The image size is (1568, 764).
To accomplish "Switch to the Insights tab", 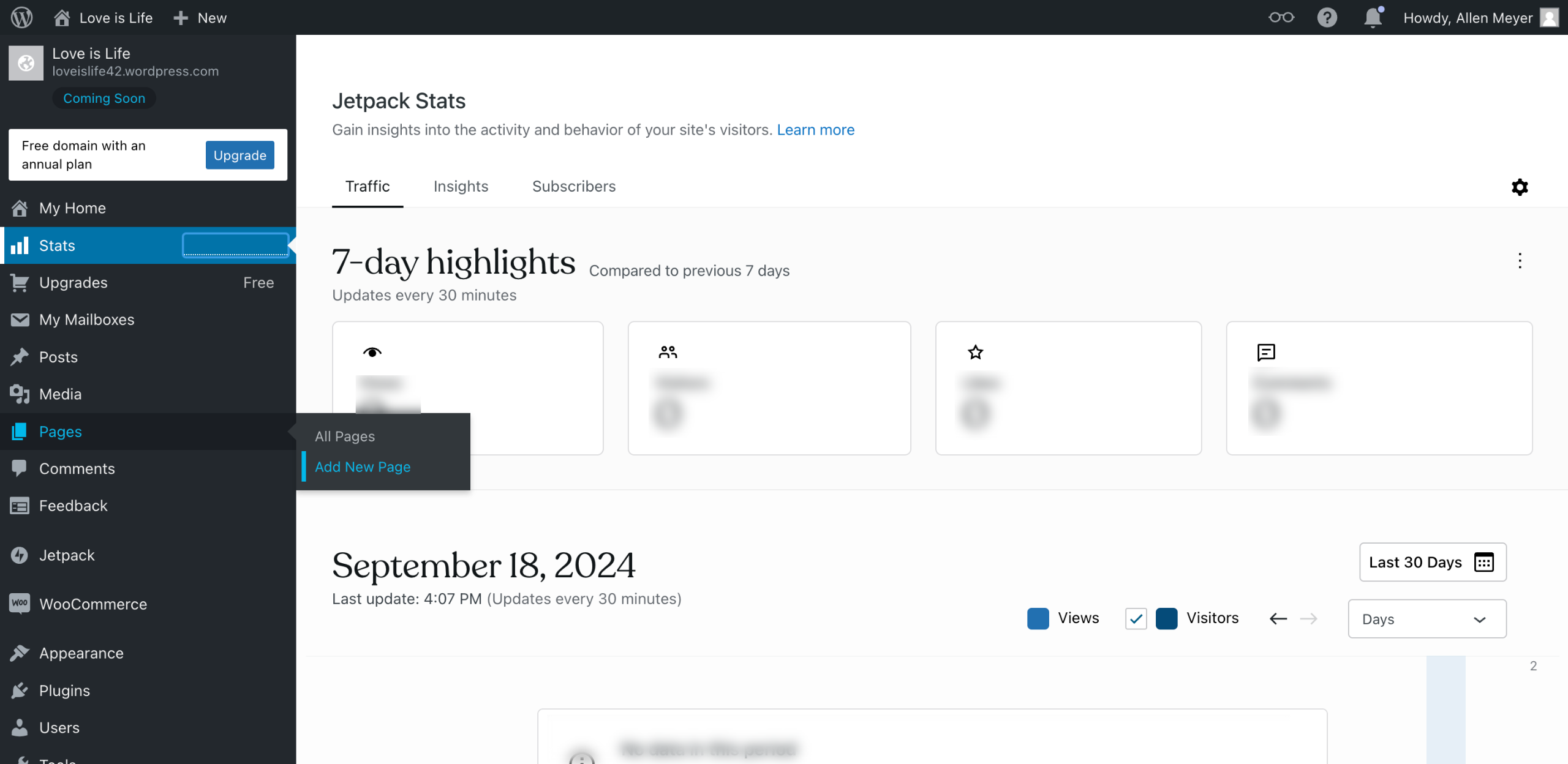I will (x=461, y=186).
